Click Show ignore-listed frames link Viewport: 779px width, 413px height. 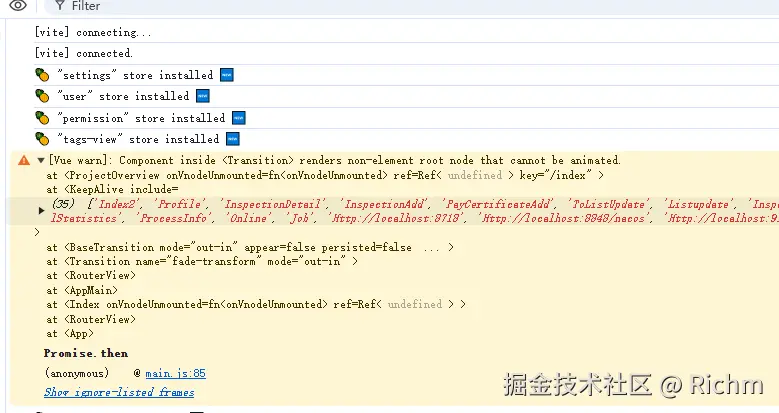119,392
